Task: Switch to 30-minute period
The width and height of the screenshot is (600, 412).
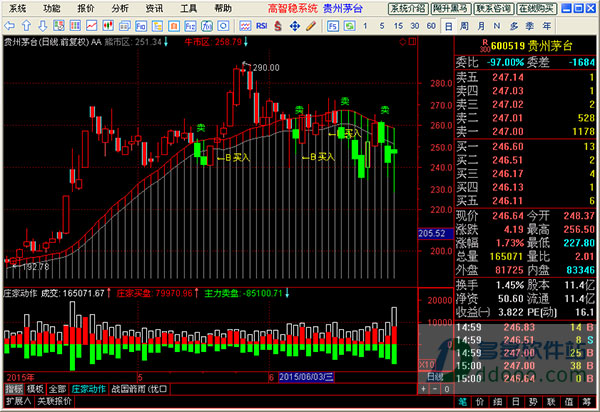Action: (x=415, y=26)
